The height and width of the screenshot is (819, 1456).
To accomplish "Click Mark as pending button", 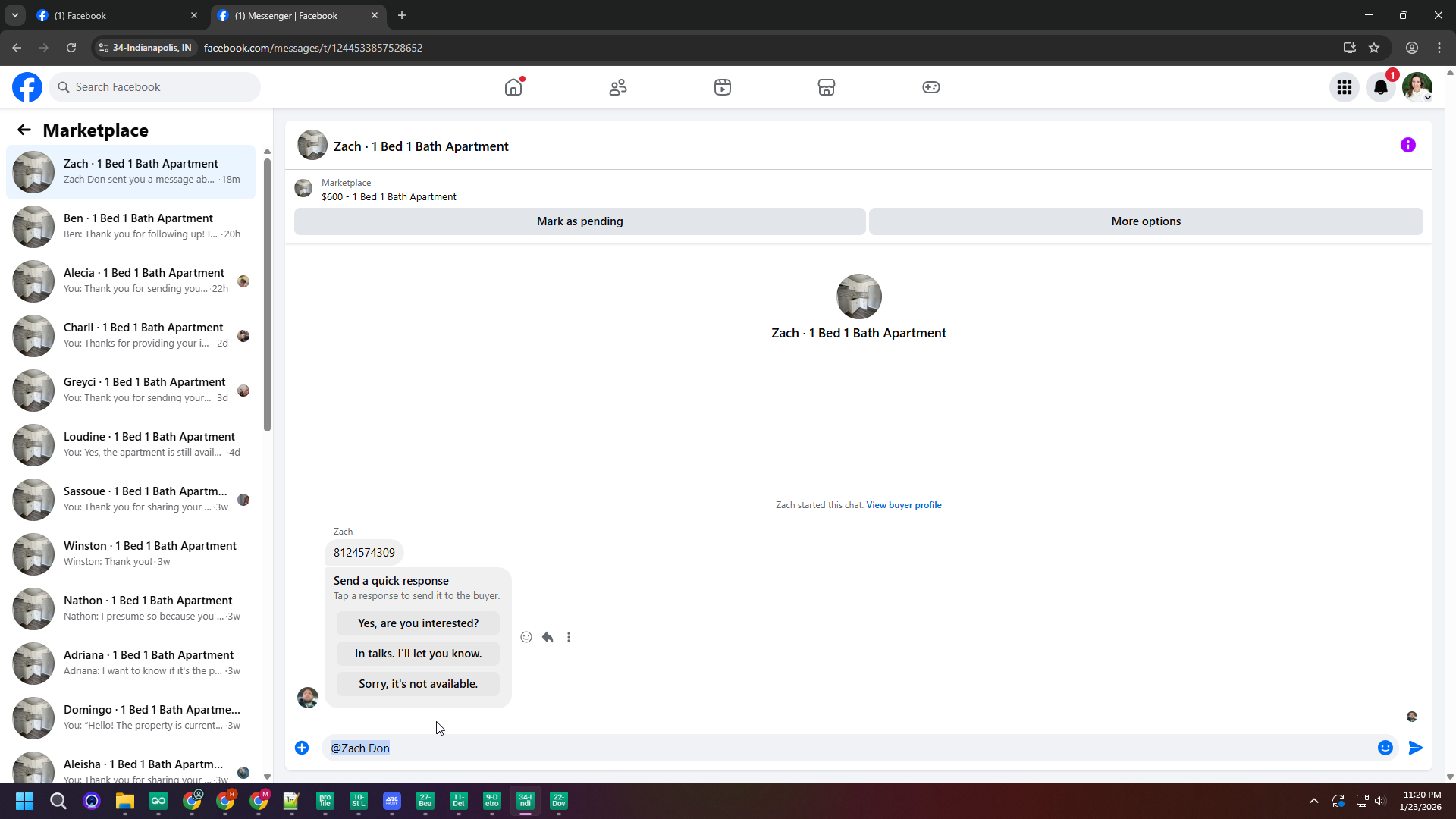I will (579, 221).
